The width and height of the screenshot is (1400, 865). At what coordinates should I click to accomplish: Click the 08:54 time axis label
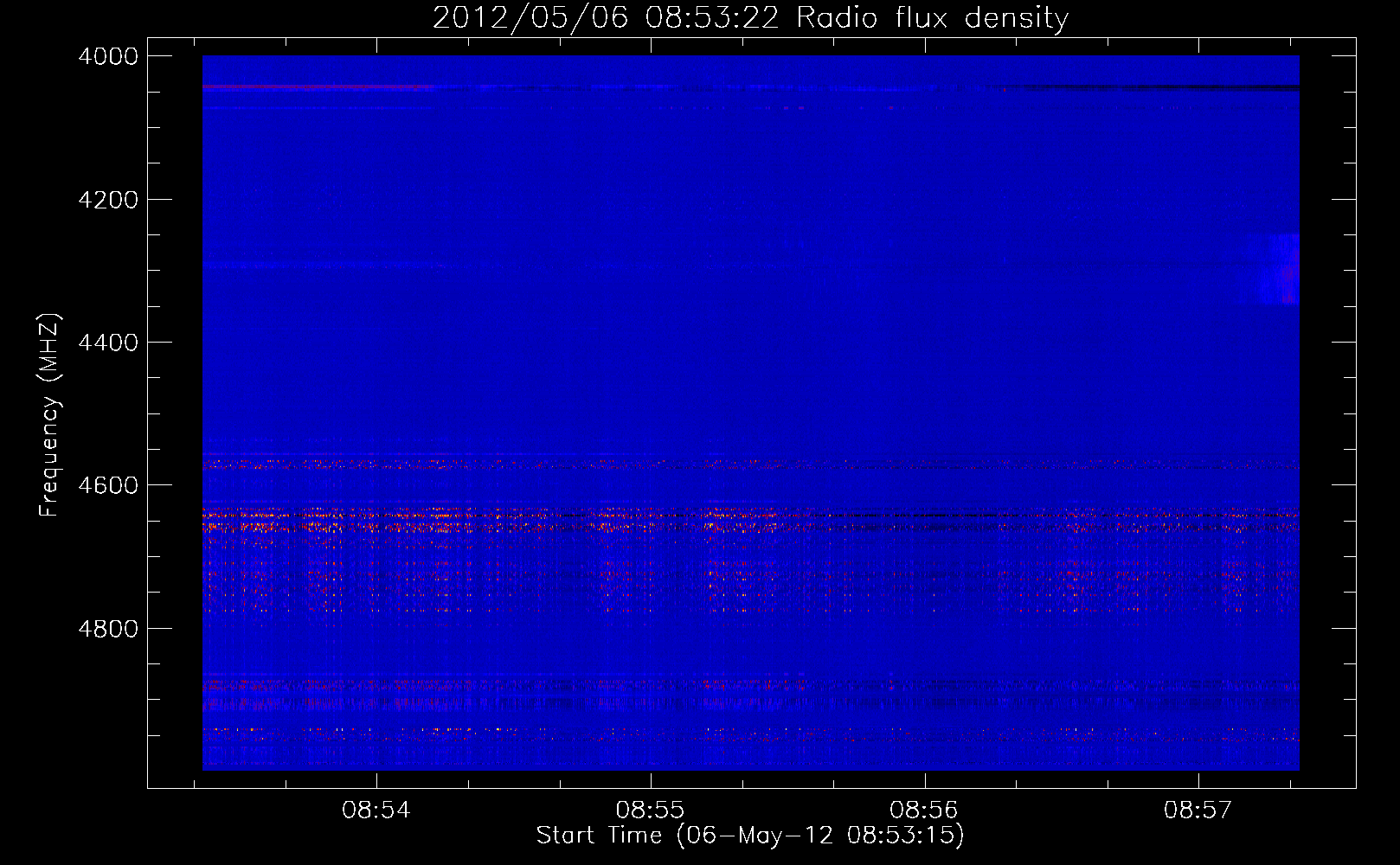(x=376, y=811)
